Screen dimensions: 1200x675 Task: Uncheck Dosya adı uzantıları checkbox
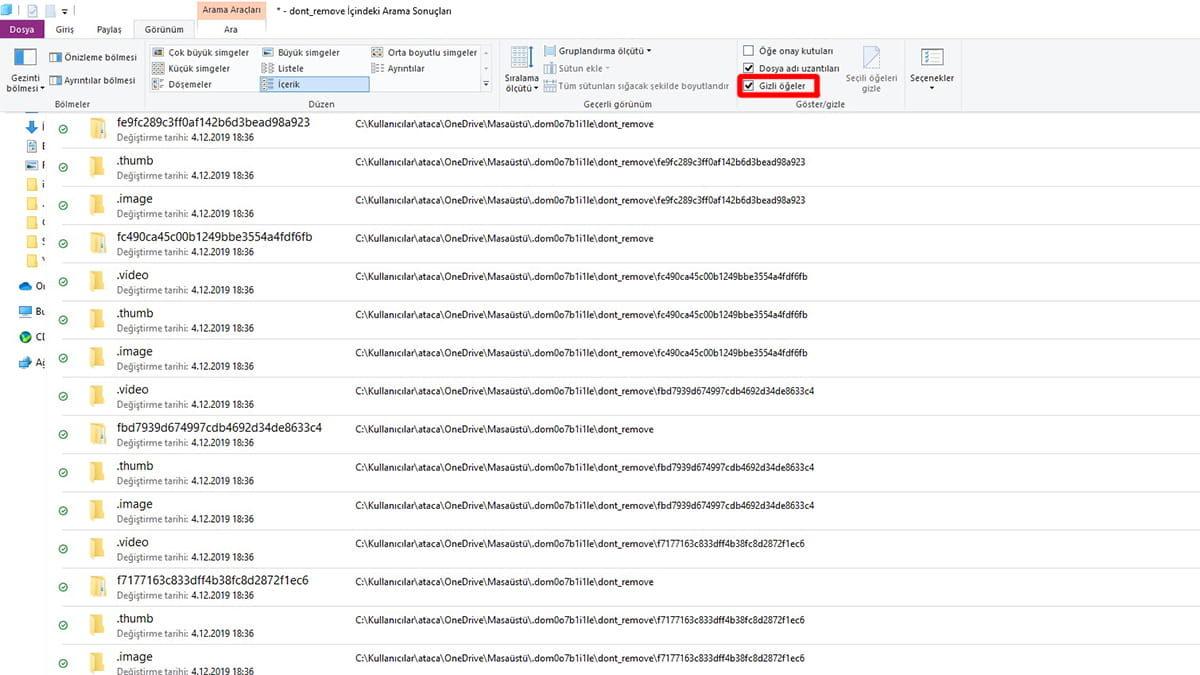(749, 68)
